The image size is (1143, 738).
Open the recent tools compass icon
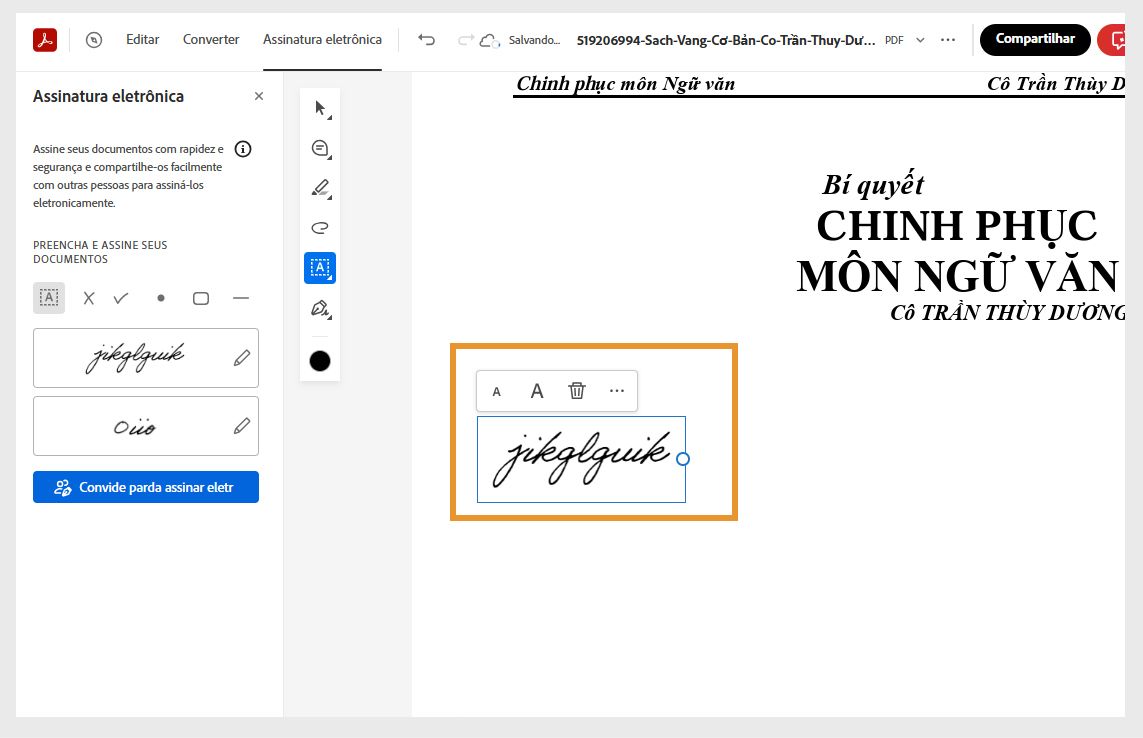point(94,40)
